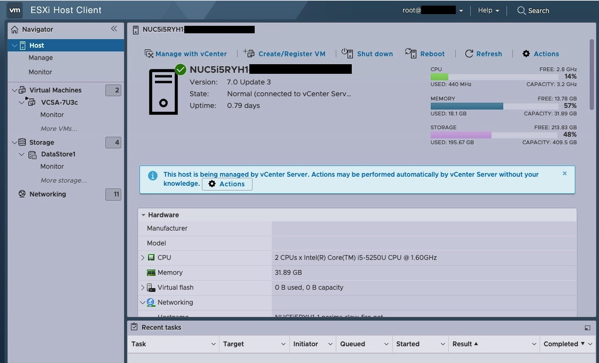Click the VCSA-7U3c VM icon

click(31, 102)
